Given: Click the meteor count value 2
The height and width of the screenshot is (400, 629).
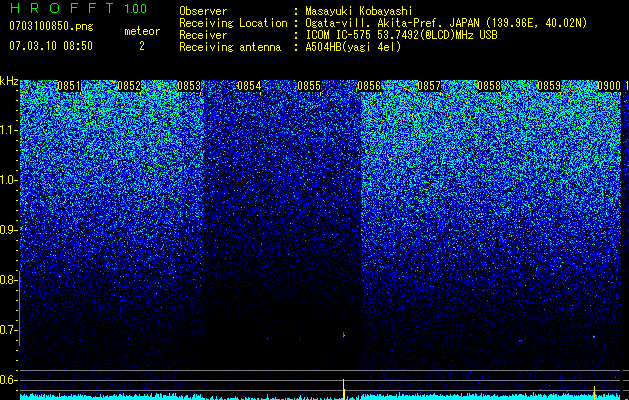Looking at the screenshot, I should pyautogui.click(x=142, y=46).
